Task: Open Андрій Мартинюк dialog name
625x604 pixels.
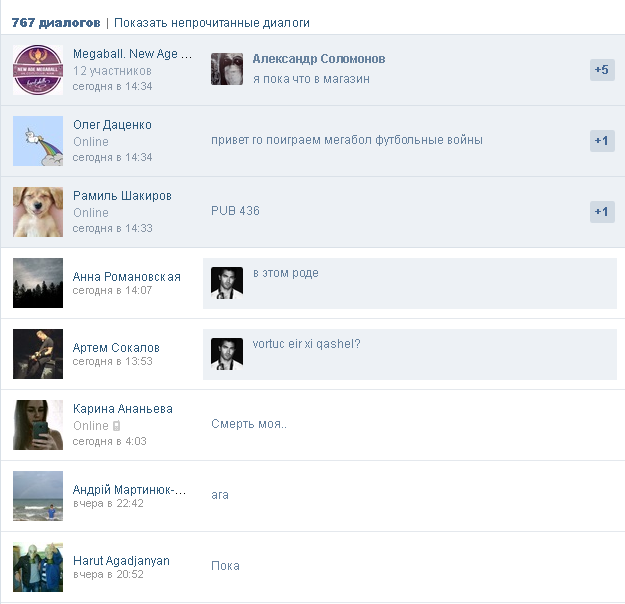Action: pos(130,490)
